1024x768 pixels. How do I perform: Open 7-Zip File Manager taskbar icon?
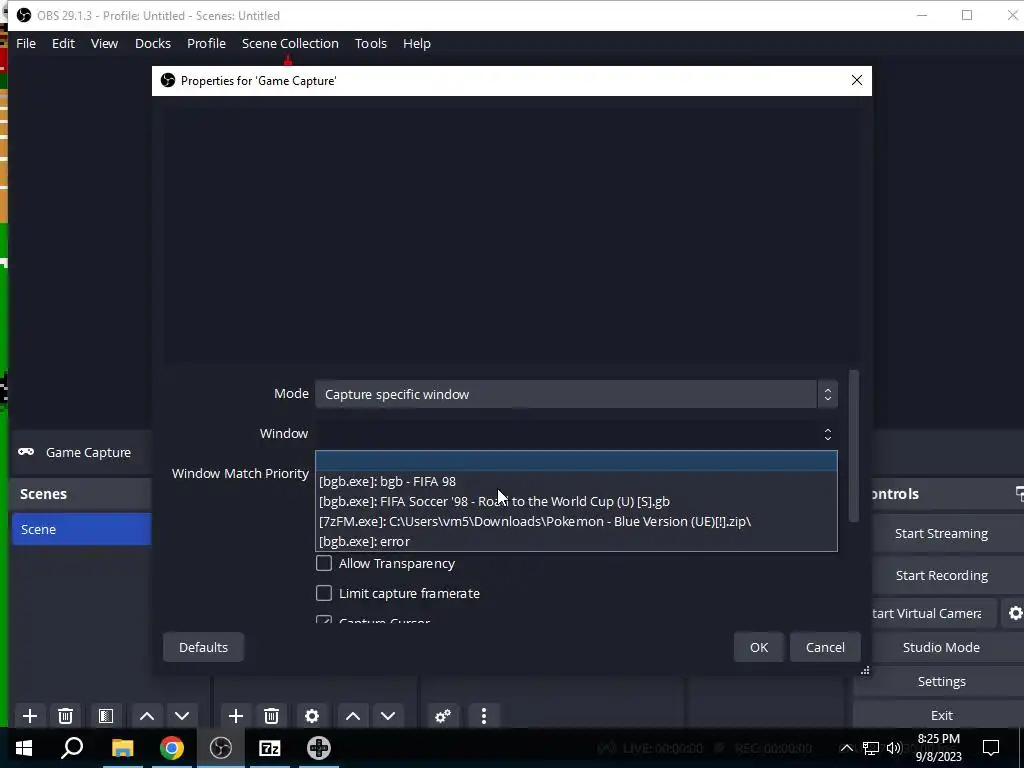tap(270, 748)
